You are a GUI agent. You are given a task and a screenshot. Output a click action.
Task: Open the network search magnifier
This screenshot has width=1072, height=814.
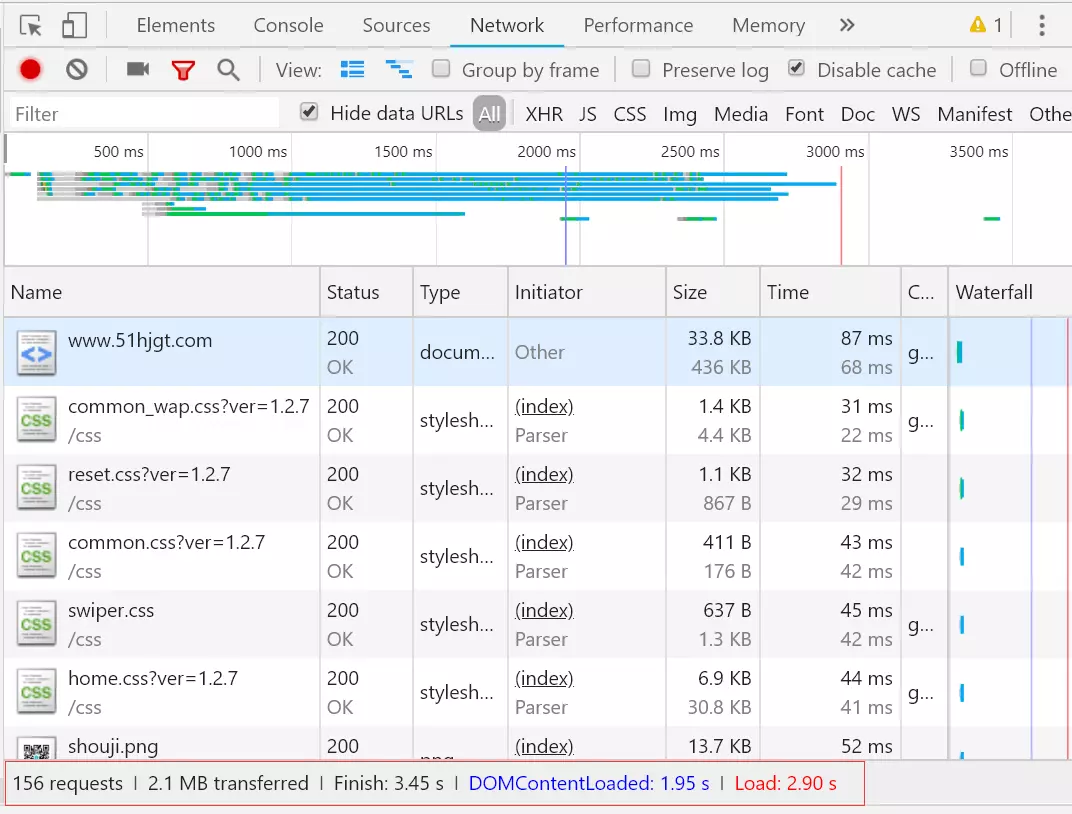(229, 69)
